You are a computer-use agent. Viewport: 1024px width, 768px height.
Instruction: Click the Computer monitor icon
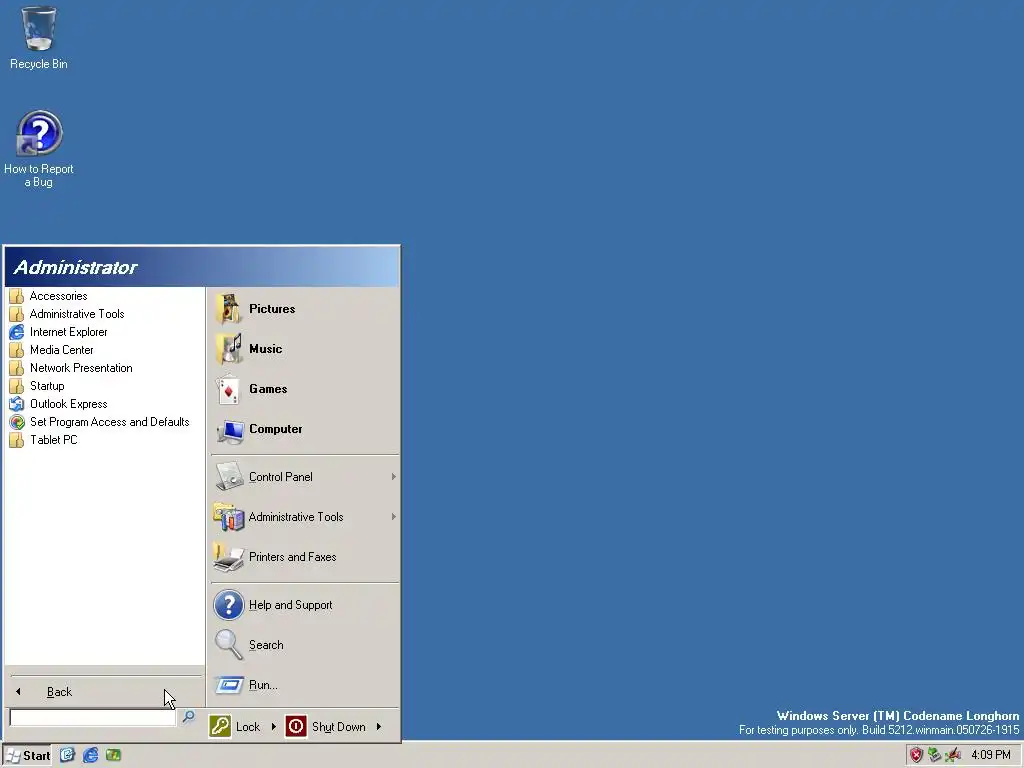(x=230, y=430)
